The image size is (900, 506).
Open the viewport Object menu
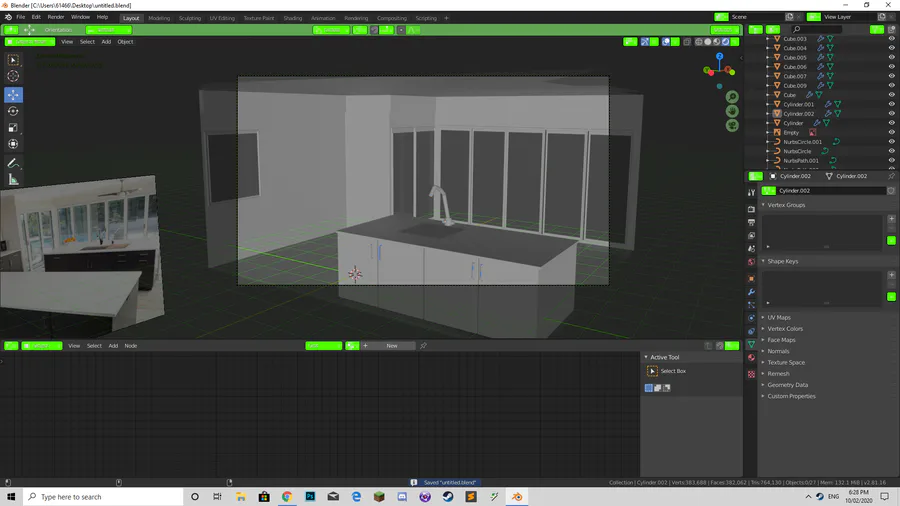[x=125, y=42]
